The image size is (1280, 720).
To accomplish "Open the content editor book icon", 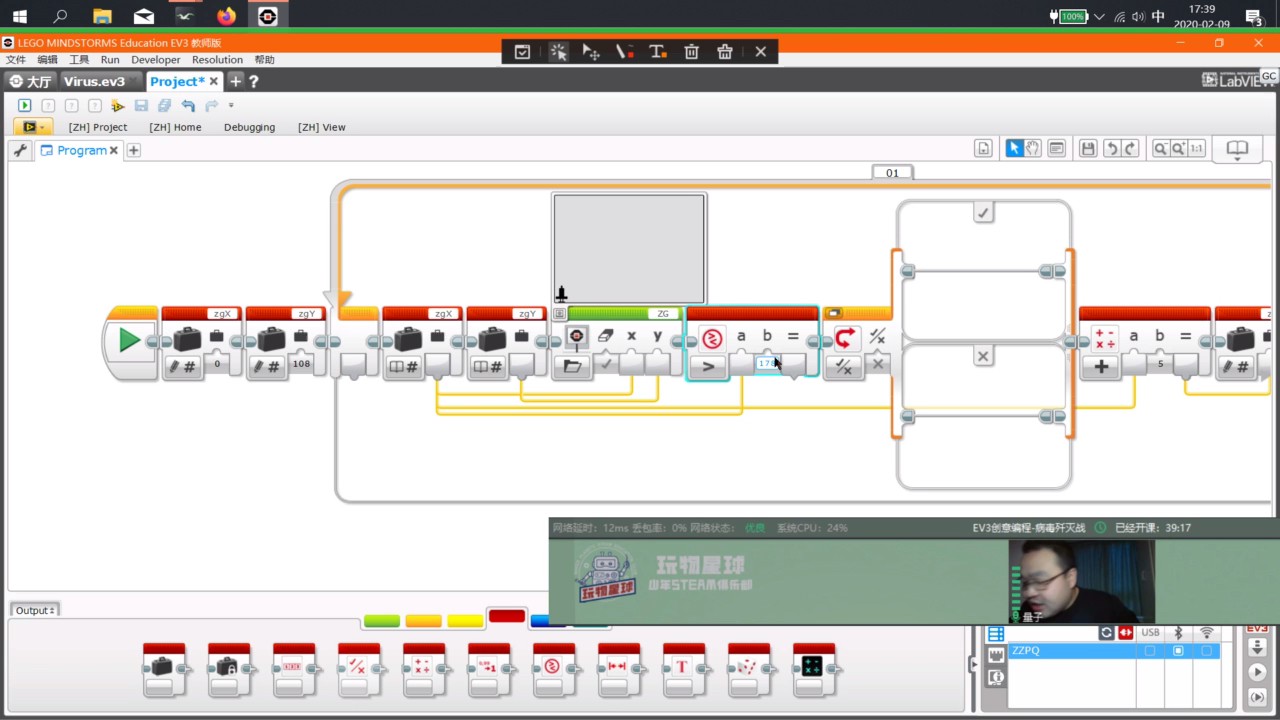I will 1237,149.
